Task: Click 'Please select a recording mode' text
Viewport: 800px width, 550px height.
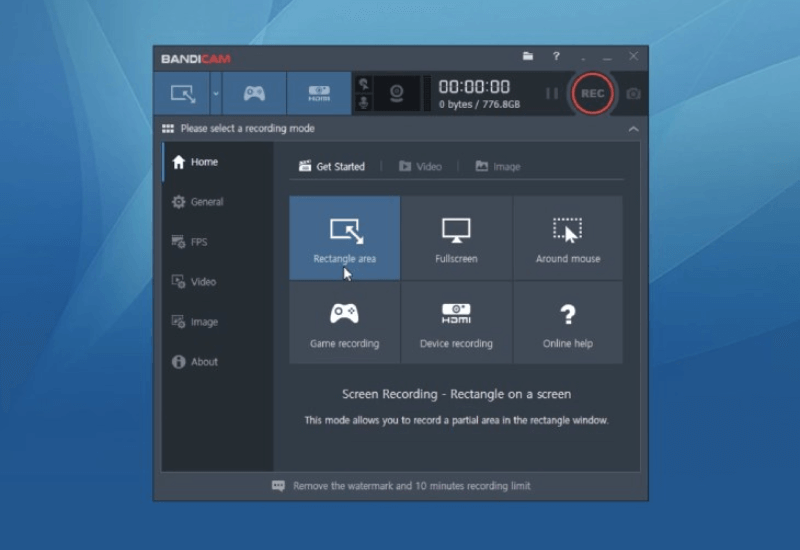Action: click(247, 129)
